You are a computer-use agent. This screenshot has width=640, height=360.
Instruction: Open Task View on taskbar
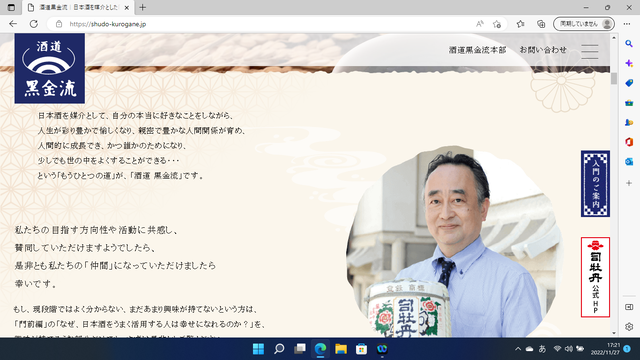[300, 349]
